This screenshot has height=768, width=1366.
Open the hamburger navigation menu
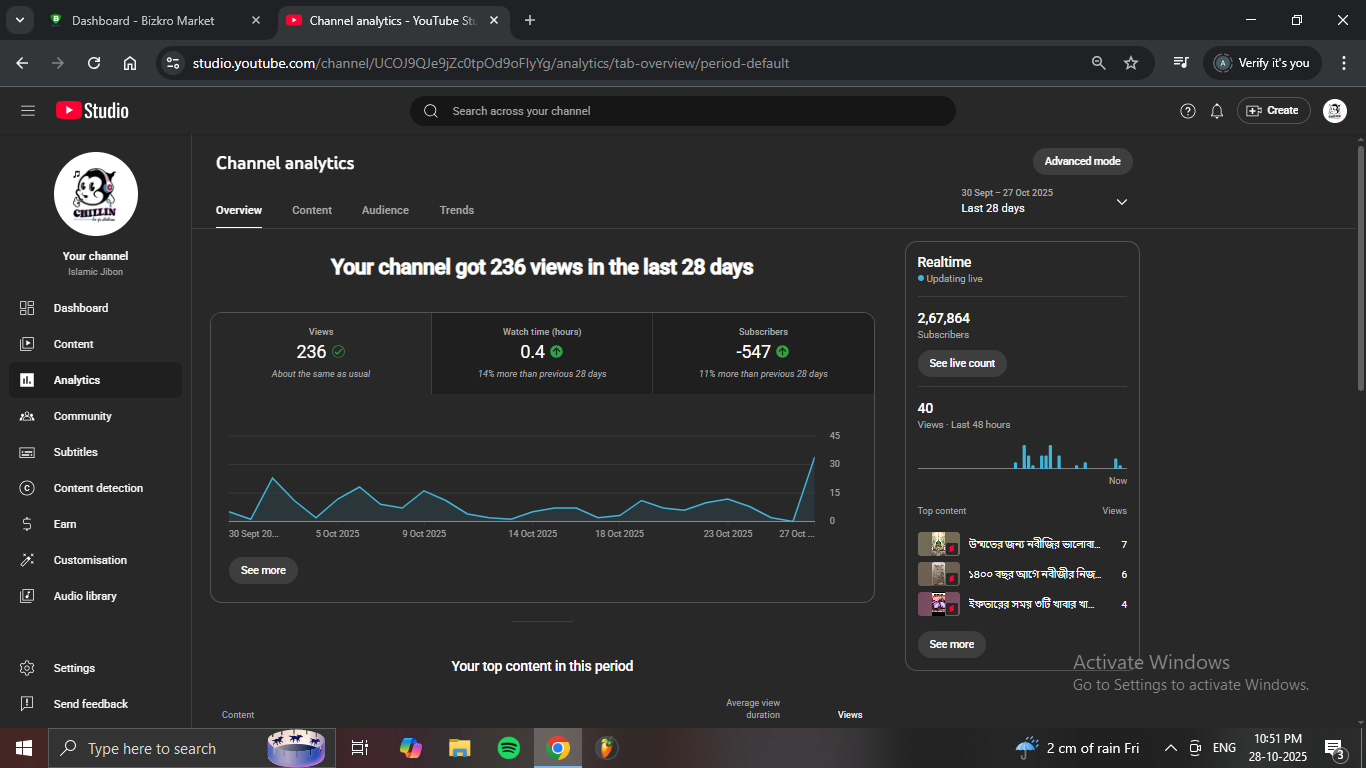(28, 111)
